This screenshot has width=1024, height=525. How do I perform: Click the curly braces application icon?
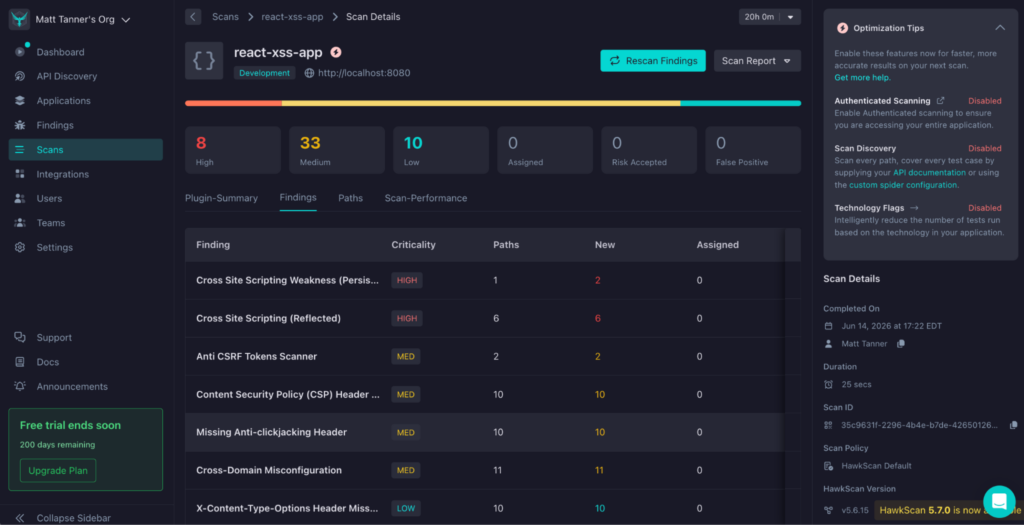[204, 61]
